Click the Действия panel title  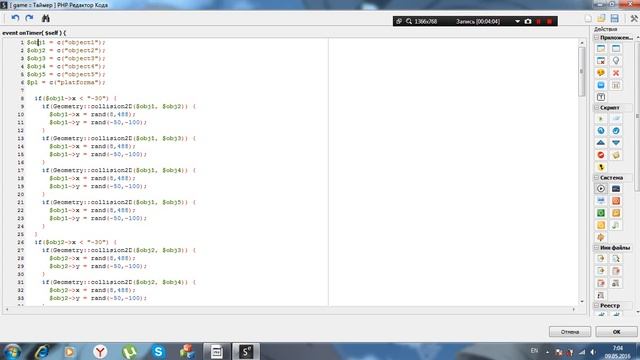[x=605, y=29]
